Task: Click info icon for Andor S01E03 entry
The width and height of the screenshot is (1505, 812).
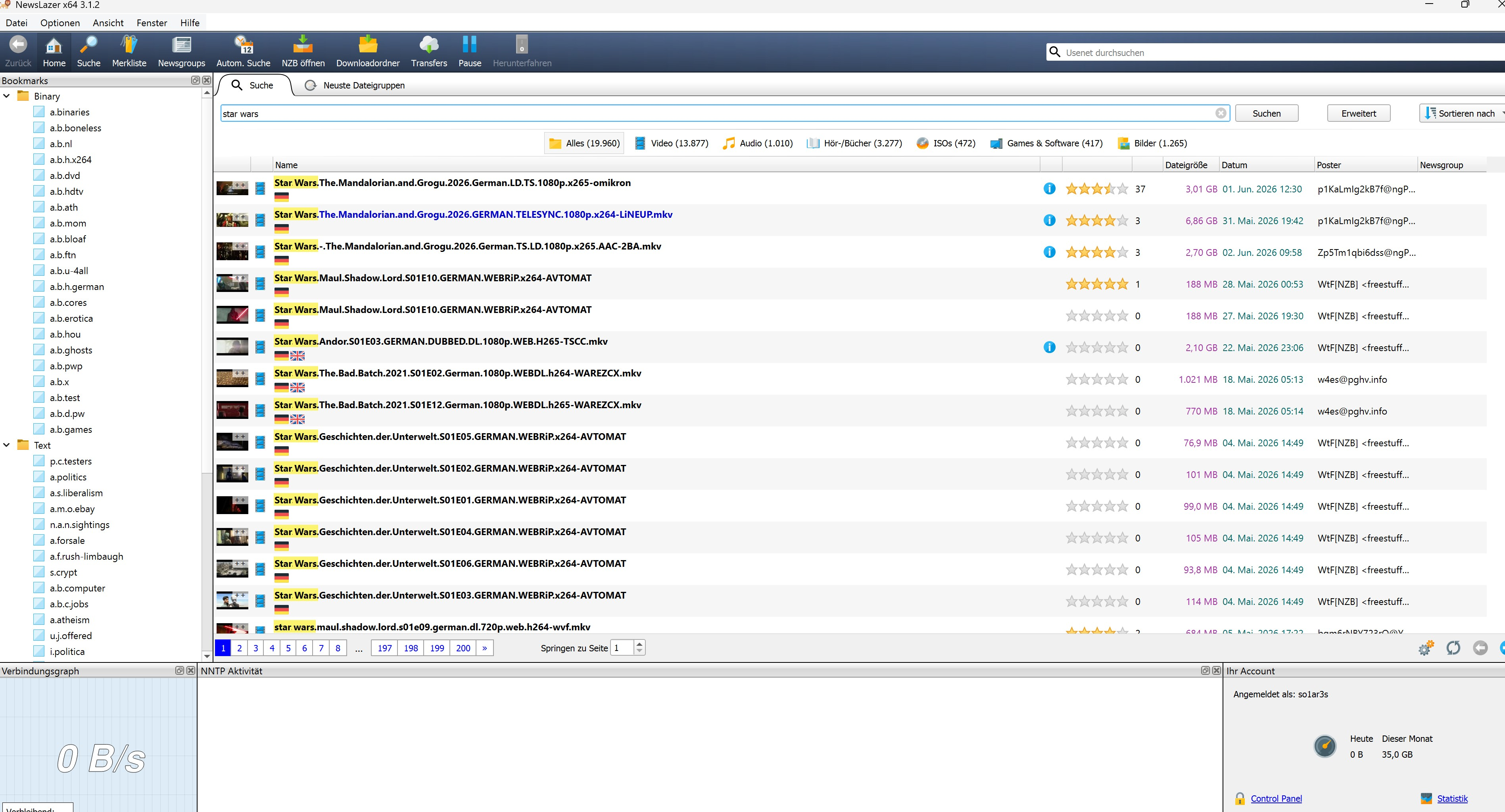Action: (1049, 347)
